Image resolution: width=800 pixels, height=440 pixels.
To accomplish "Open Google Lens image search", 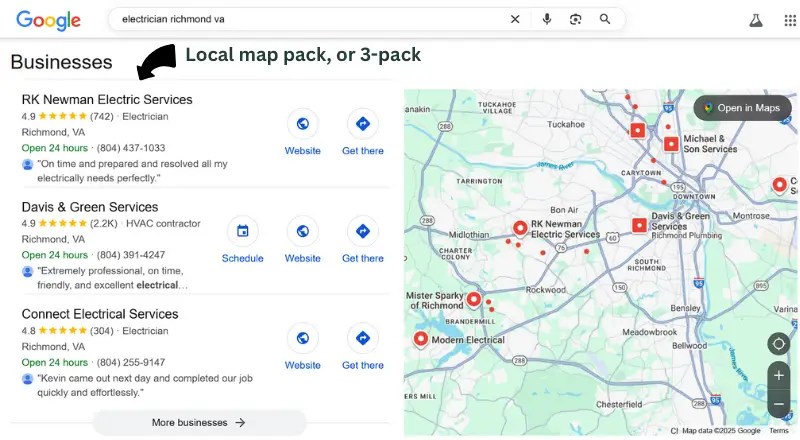I will 576,19.
